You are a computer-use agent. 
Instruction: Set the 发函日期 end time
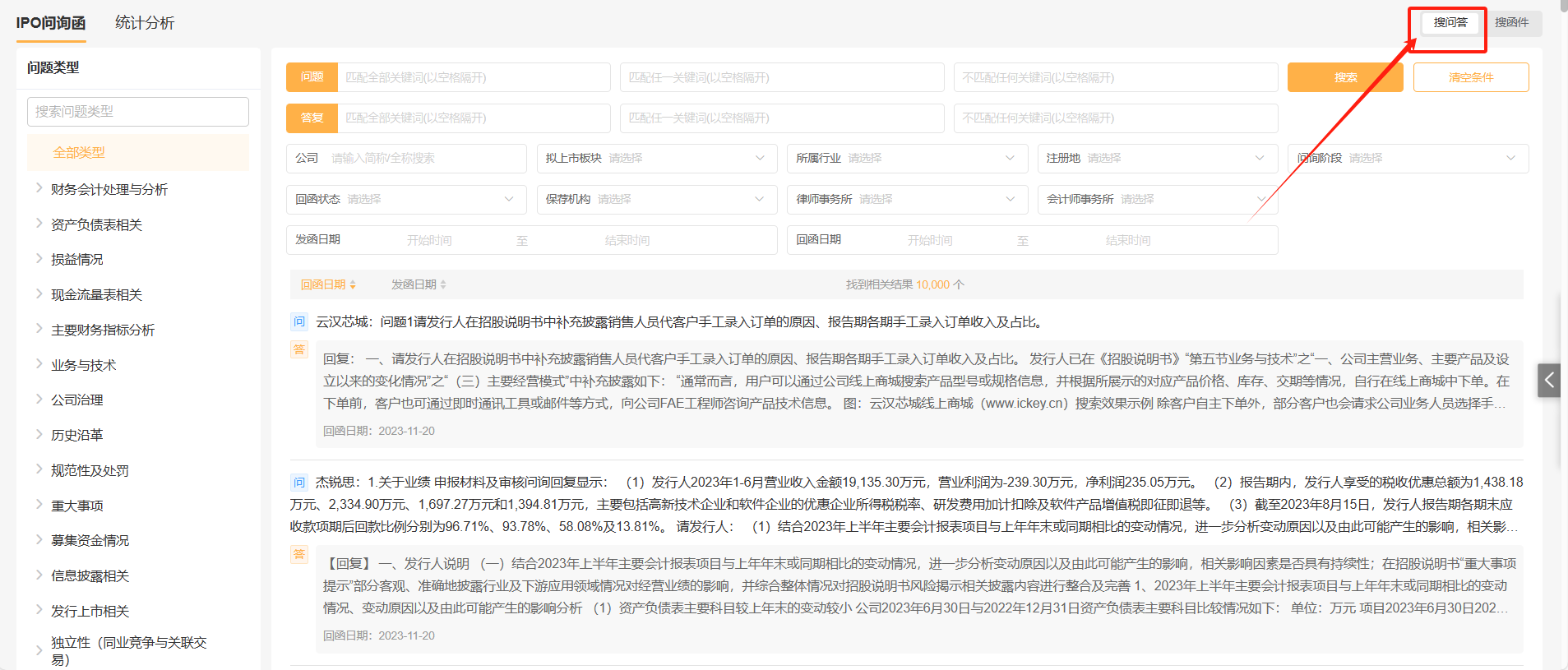627,240
